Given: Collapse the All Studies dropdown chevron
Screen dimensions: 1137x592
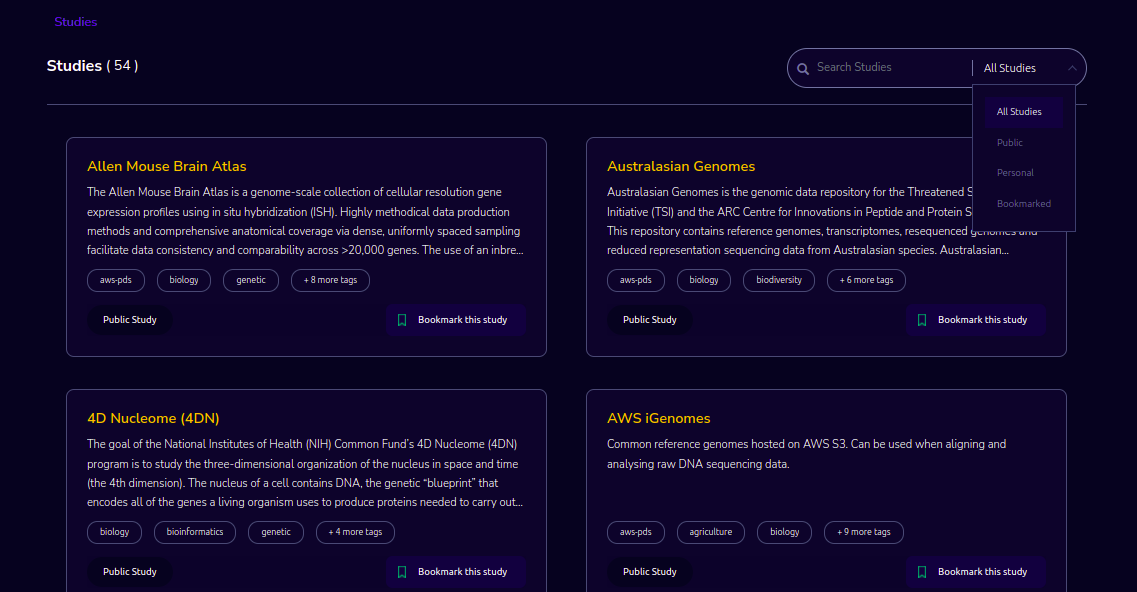Looking at the screenshot, I should point(1072,68).
